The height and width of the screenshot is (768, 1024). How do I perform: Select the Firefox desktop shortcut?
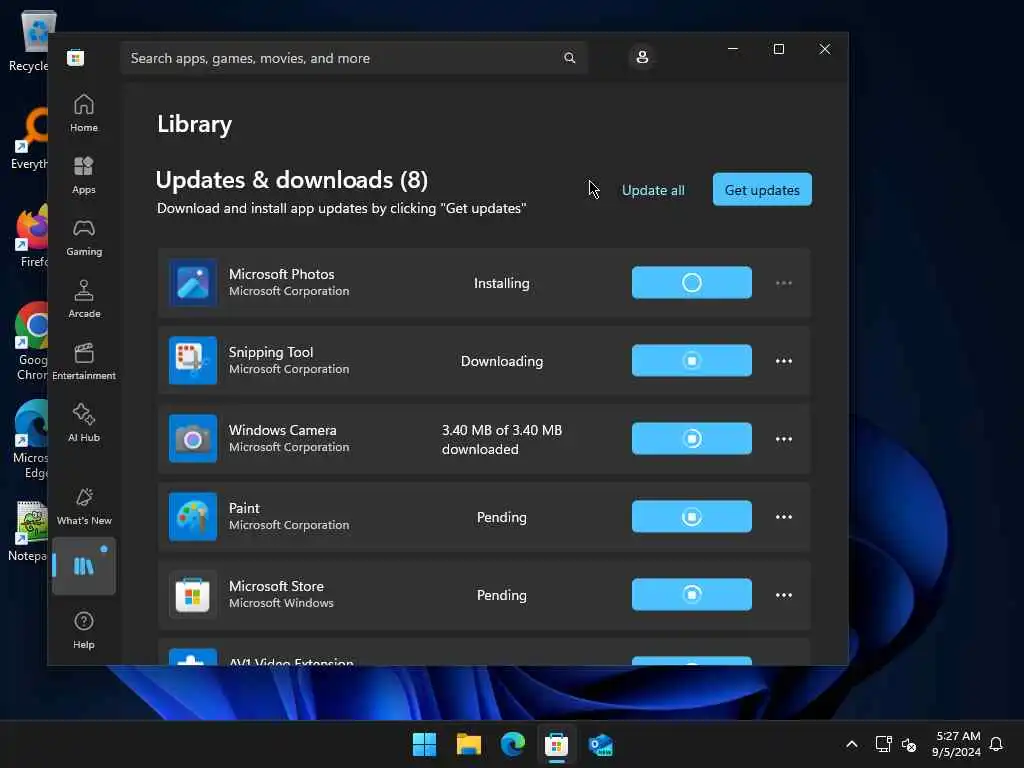pyautogui.click(x=31, y=236)
